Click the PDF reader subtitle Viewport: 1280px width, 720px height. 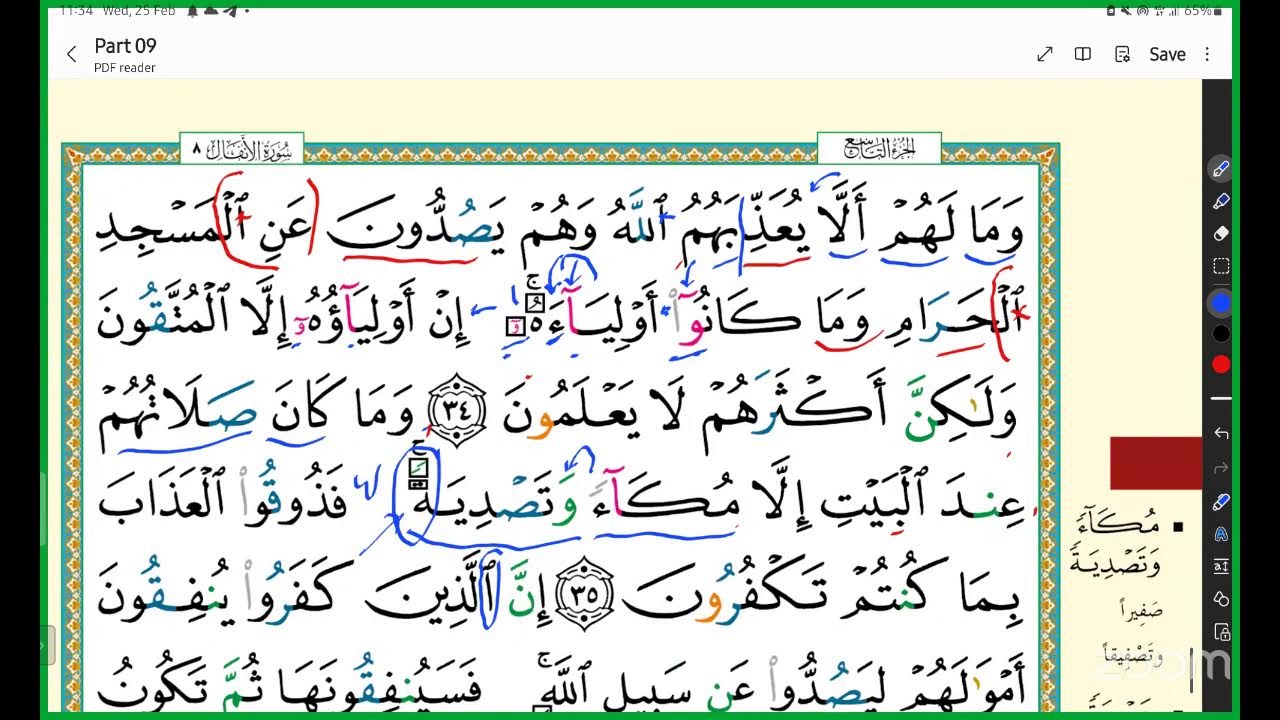(125, 68)
